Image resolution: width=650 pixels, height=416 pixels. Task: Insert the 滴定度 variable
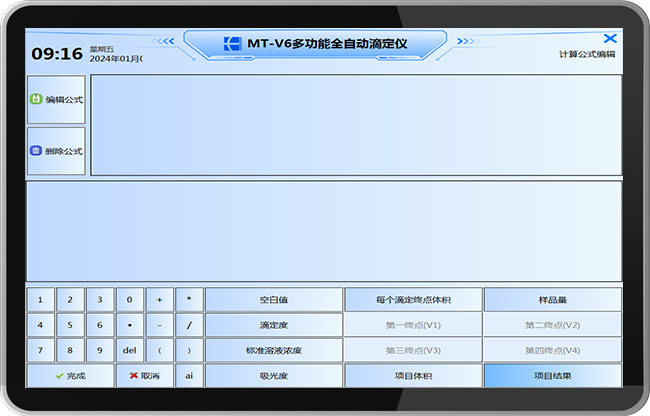click(x=273, y=325)
